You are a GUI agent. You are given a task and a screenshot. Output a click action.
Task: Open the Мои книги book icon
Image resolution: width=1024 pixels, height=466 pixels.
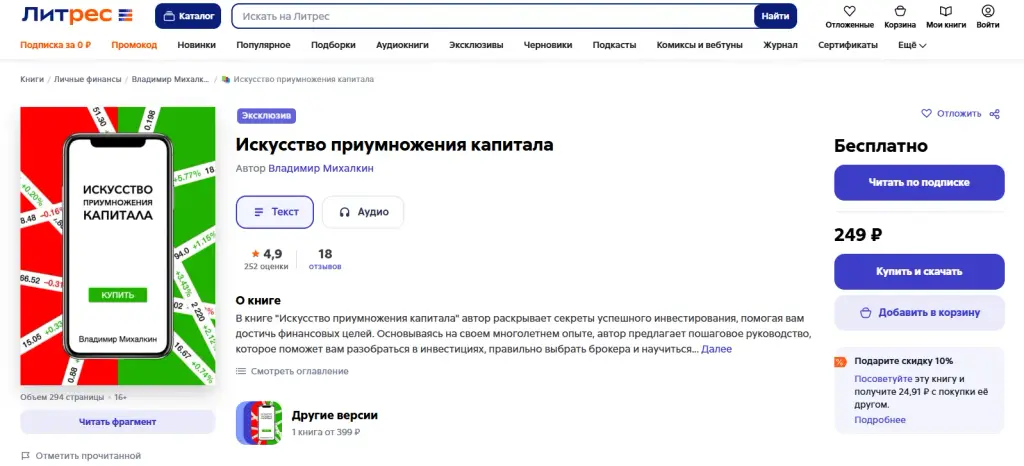point(946,11)
